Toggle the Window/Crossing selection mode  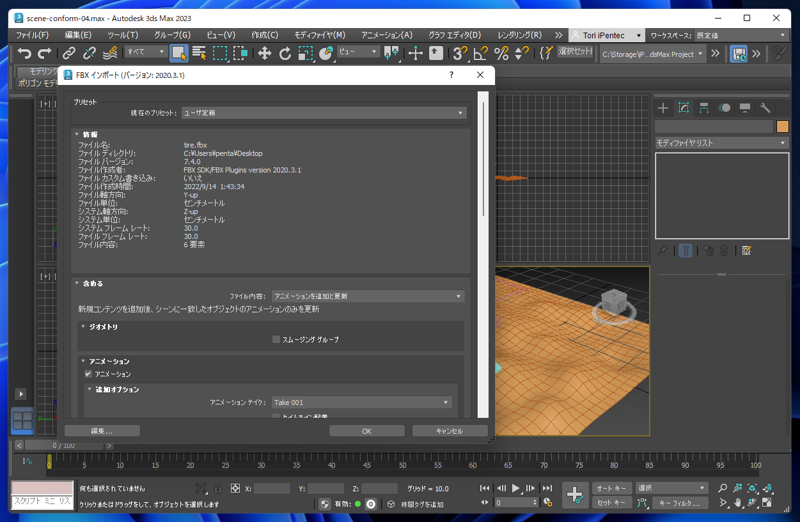pyautogui.click(x=240, y=53)
